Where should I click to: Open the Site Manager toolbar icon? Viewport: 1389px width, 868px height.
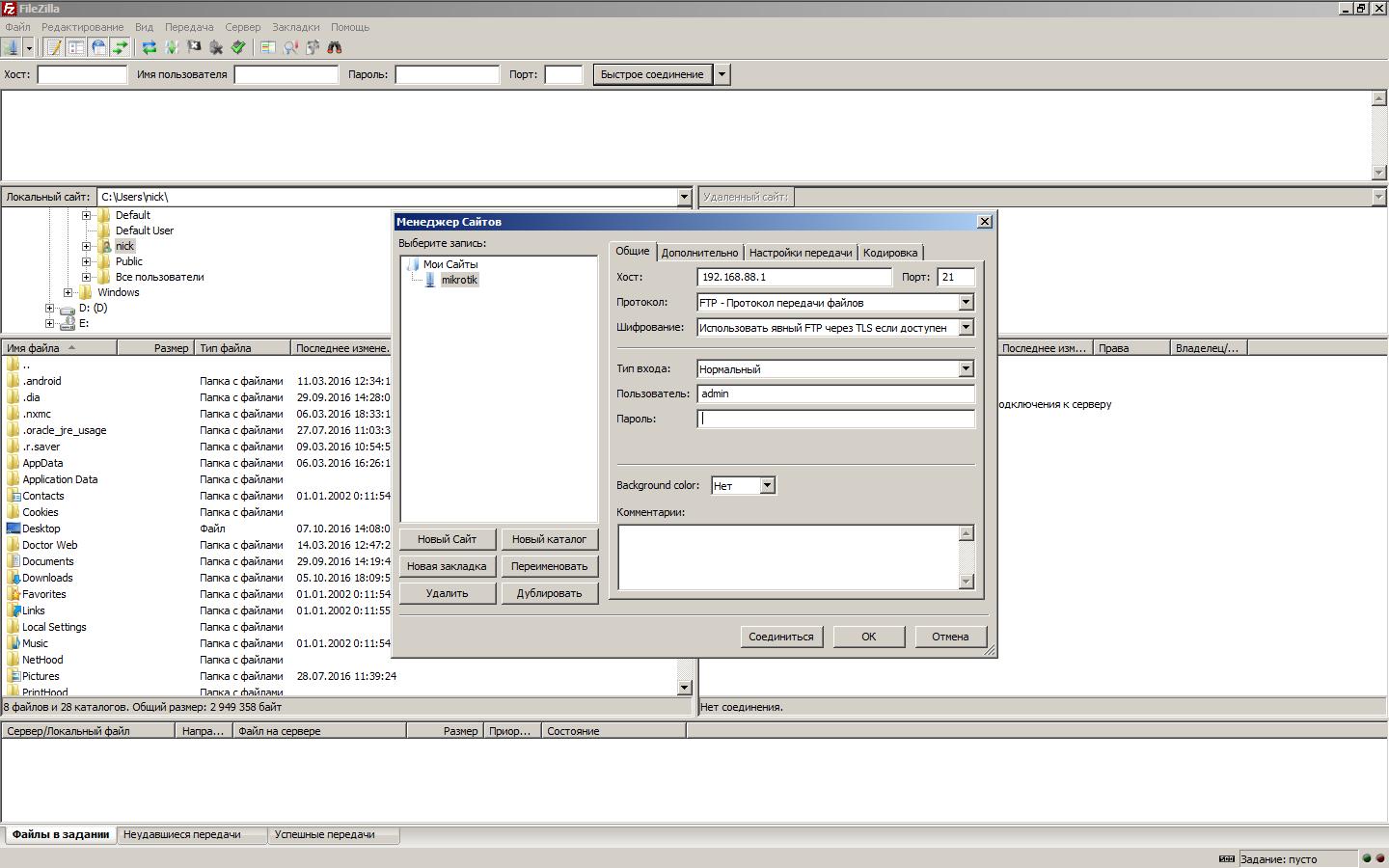click(12, 47)
